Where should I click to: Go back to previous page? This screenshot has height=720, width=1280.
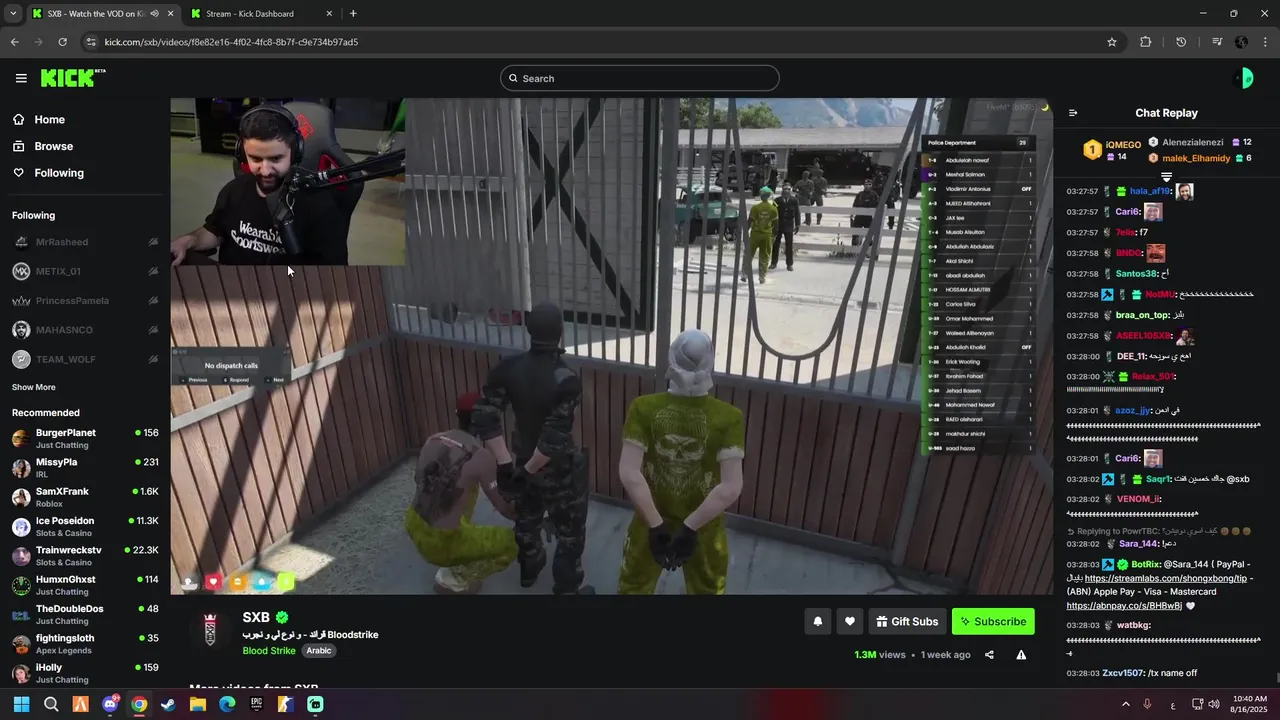[14, 42]
